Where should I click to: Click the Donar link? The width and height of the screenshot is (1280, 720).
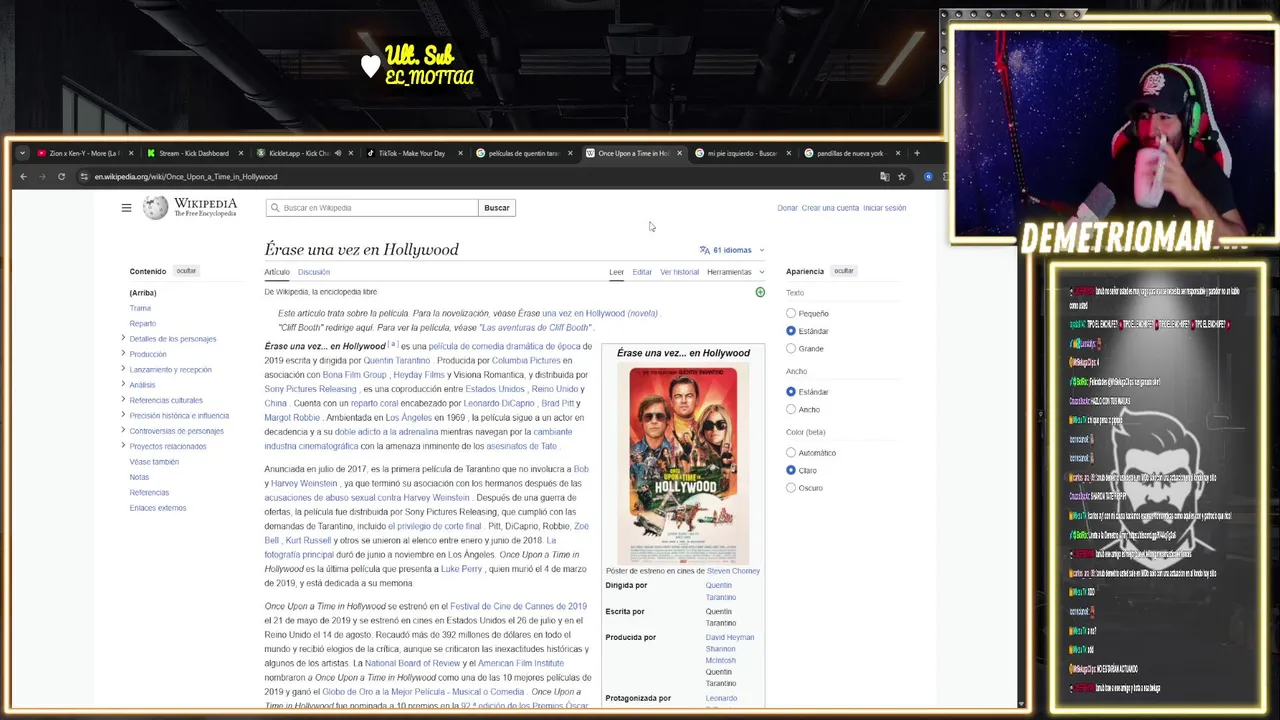pyautogui.click(x=787, y=208)
